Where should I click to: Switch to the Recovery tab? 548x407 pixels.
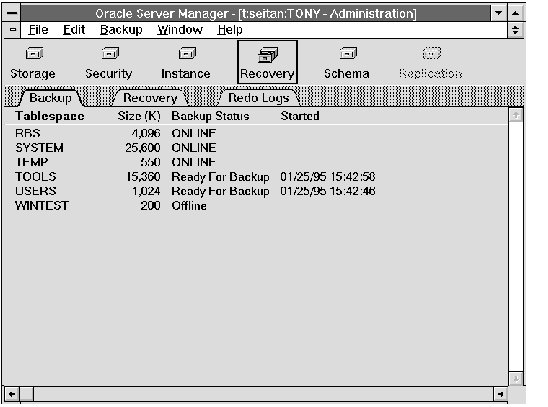click(150, 98)
